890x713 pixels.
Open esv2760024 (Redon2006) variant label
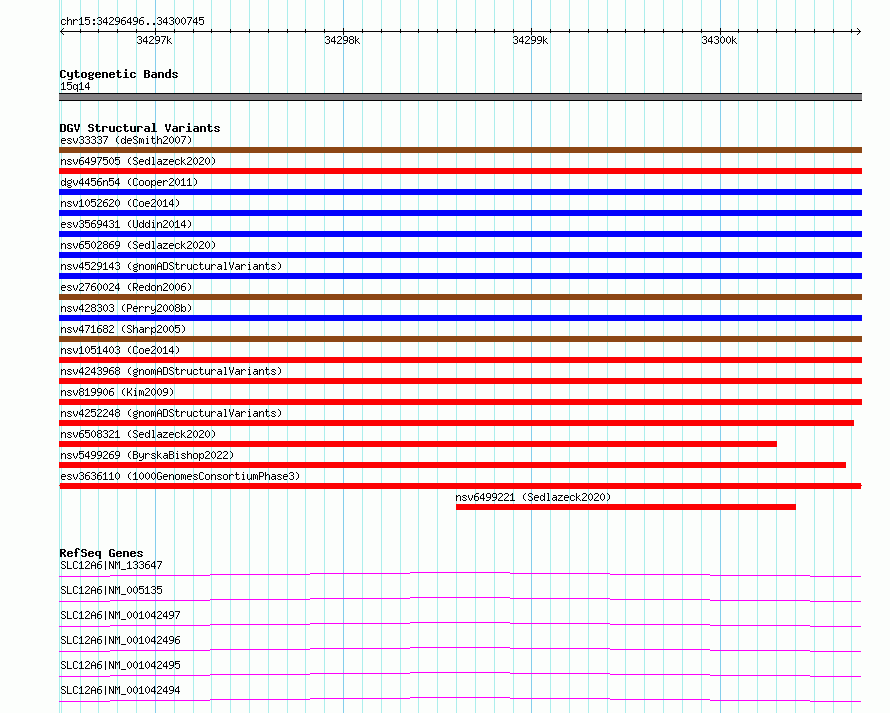(126, 287)
